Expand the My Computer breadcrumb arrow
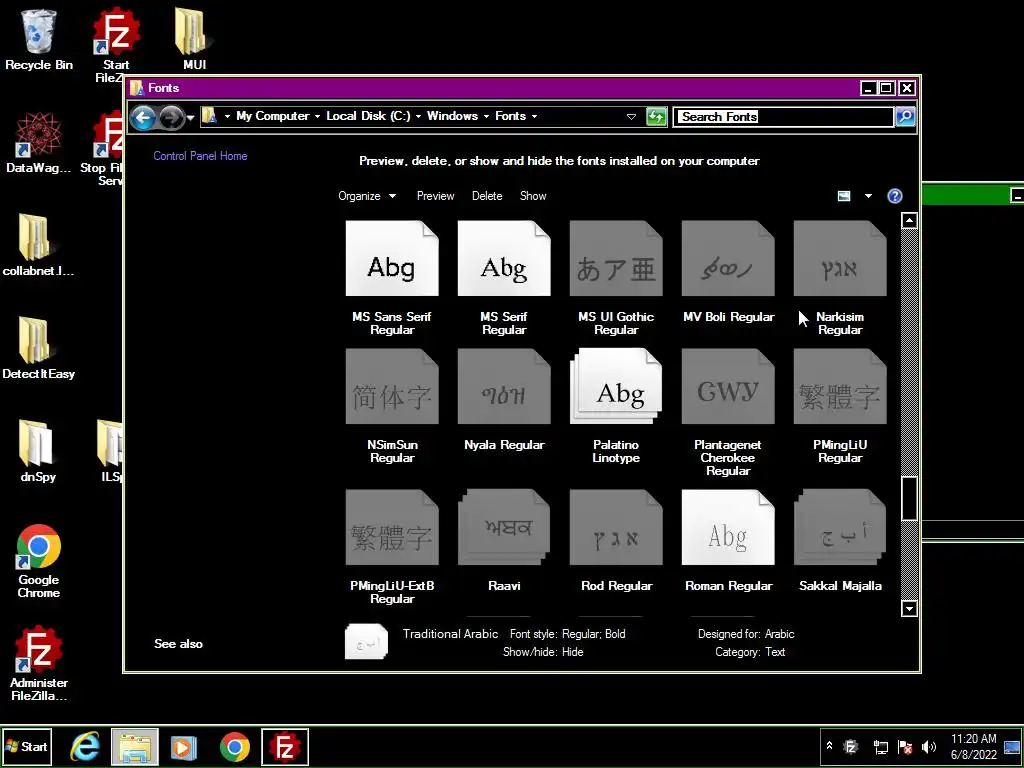1024x768 pixels. click(x=317, y=116)
